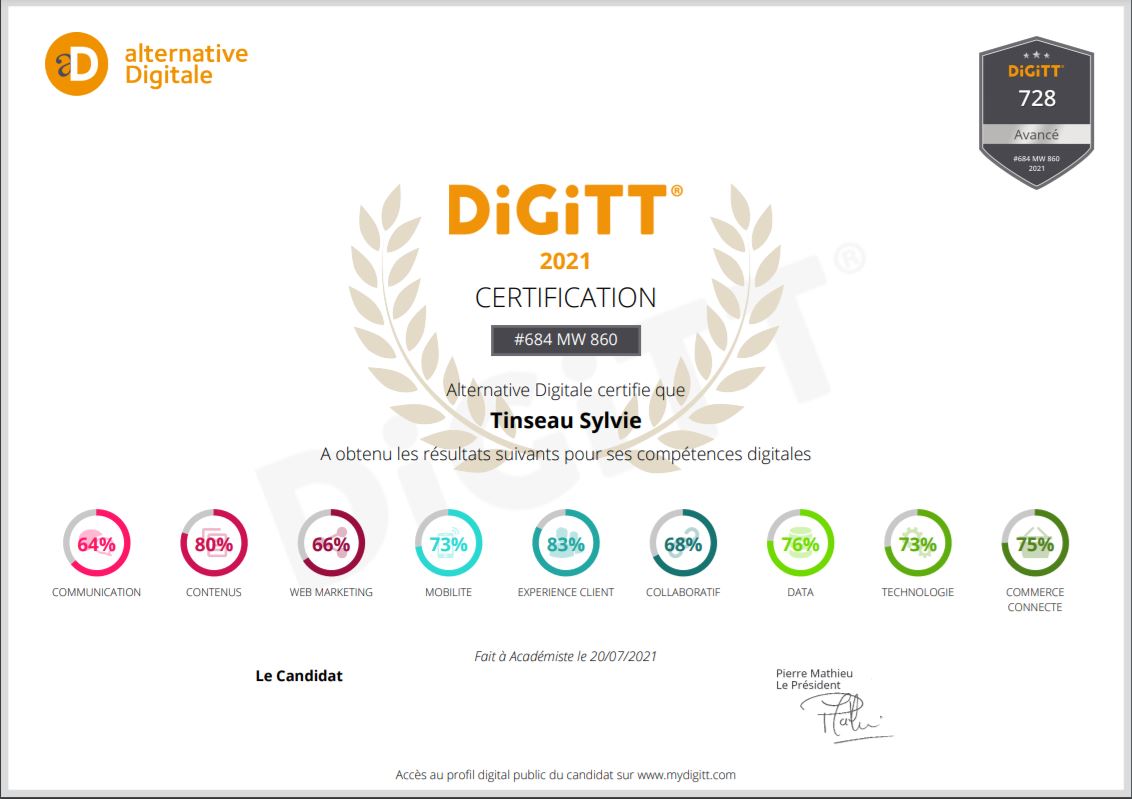Click the DiGiTT 728 Avancé badge
Screen dimensions: 1132x799
[1036, 112]
